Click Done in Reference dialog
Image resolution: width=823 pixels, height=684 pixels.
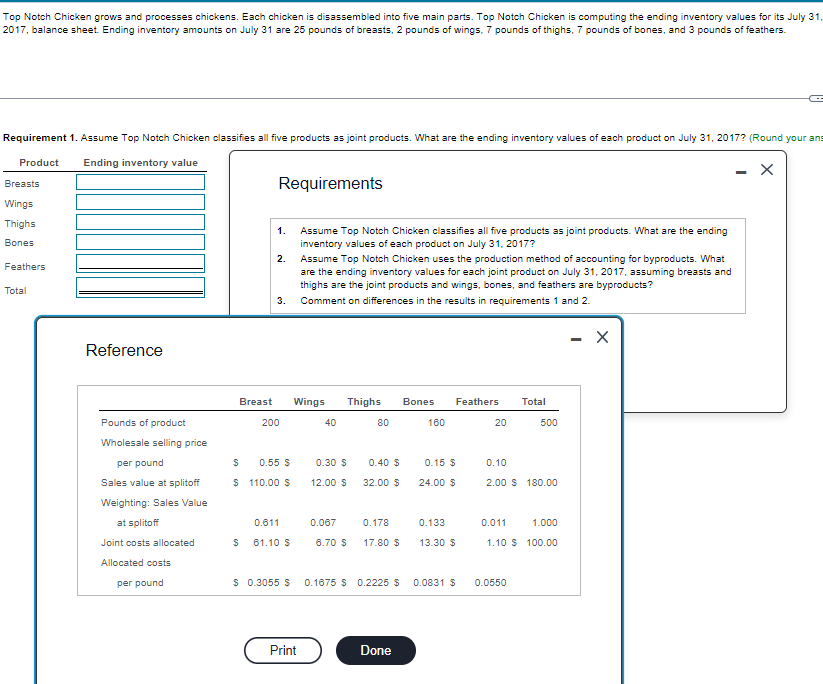(376, 650)
